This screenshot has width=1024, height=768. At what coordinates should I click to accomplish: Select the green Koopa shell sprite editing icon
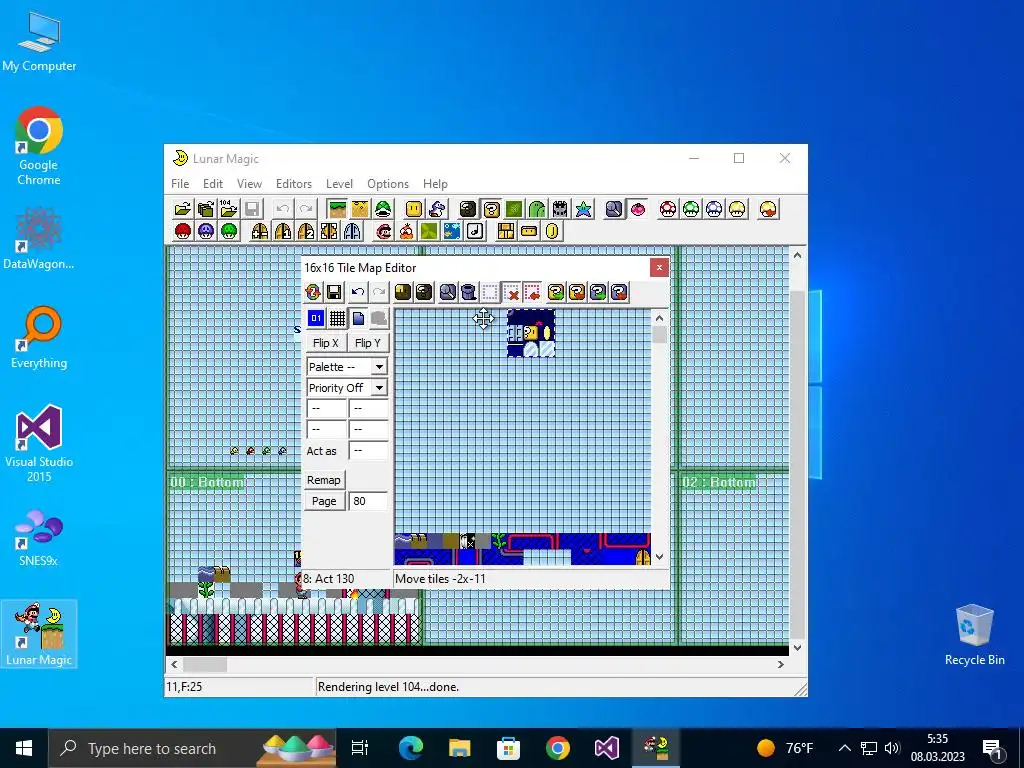383,209
